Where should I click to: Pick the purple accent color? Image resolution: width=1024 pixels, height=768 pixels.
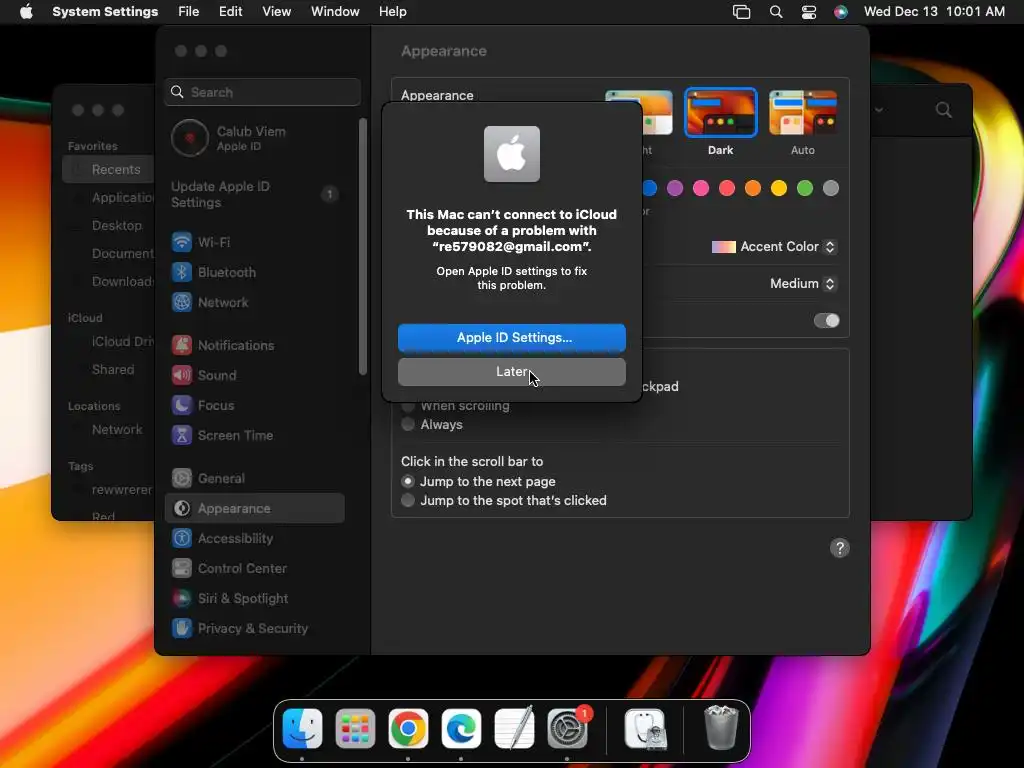[x=675, y=189]
